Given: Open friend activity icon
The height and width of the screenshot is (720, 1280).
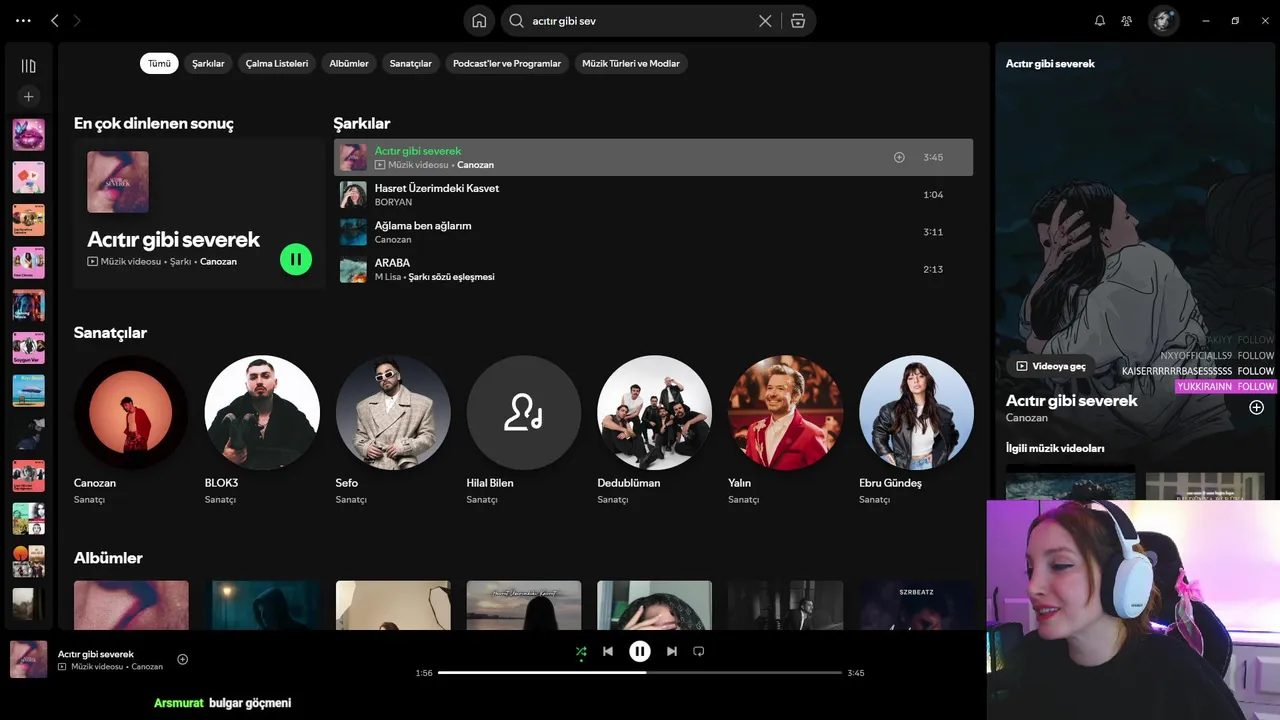Looking at the screenshot, I should (x=1127, y=20).
